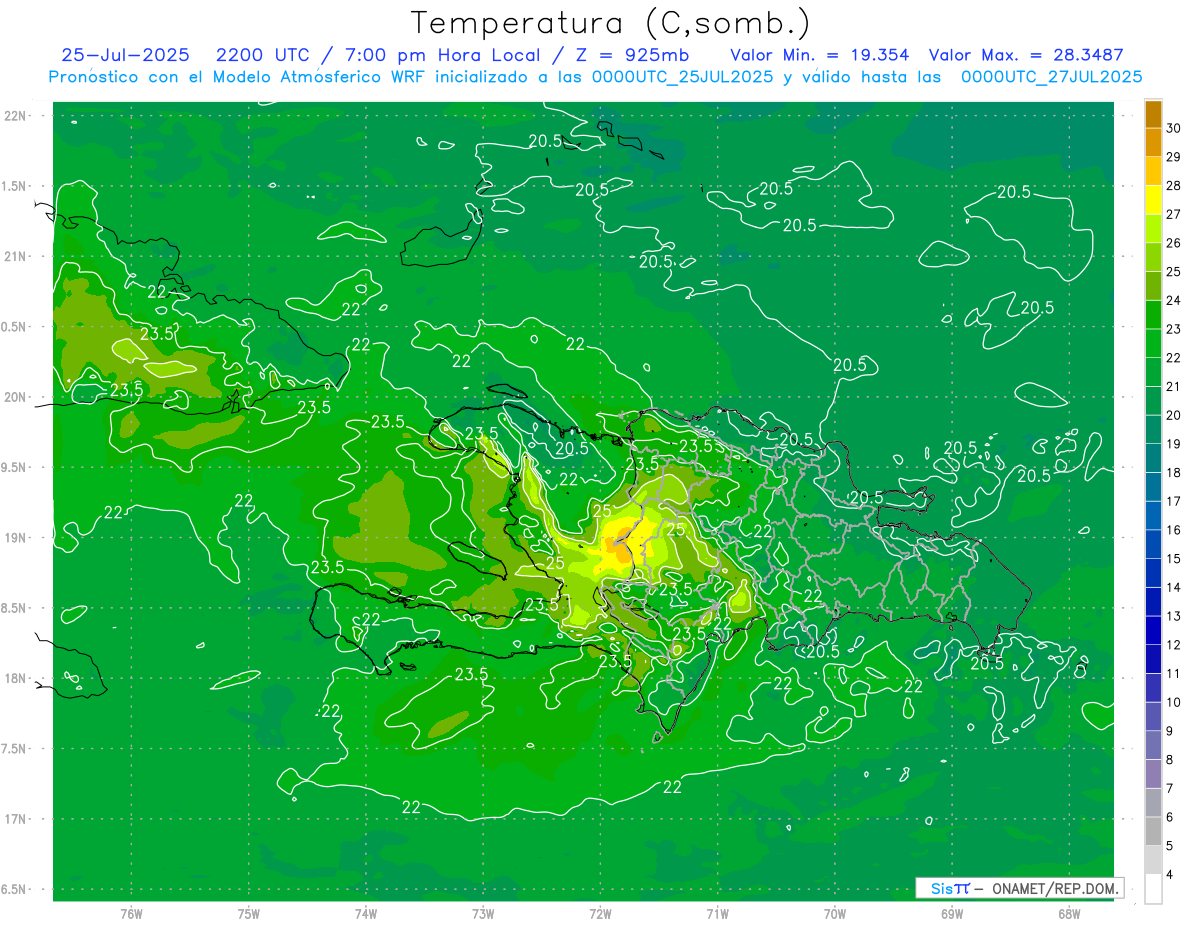Click the 22N latitude axis label

coord(16,116)
